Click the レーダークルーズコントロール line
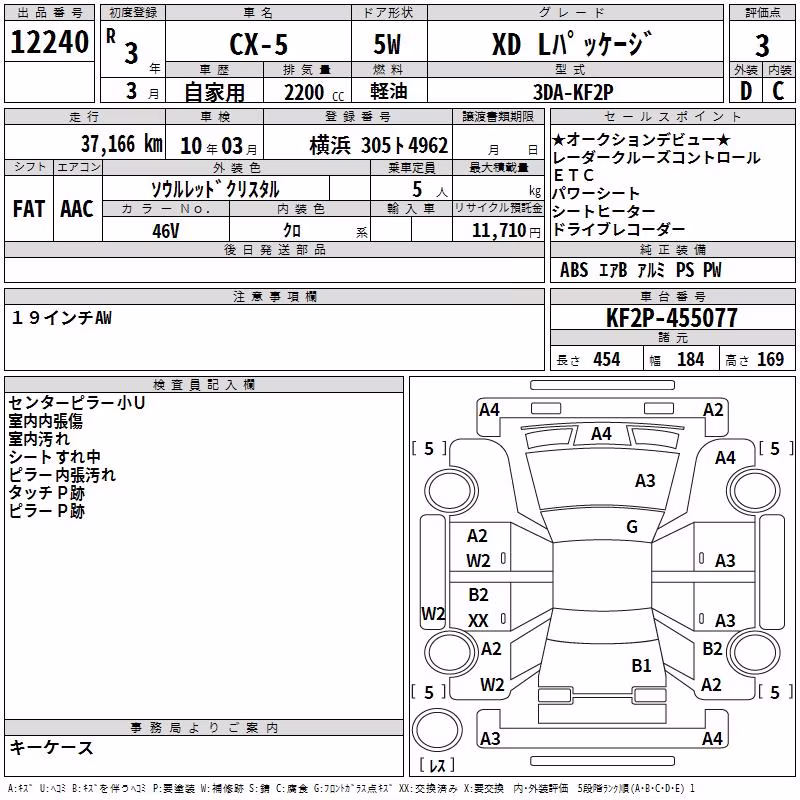The image size is (800, 800). [656, 158]
